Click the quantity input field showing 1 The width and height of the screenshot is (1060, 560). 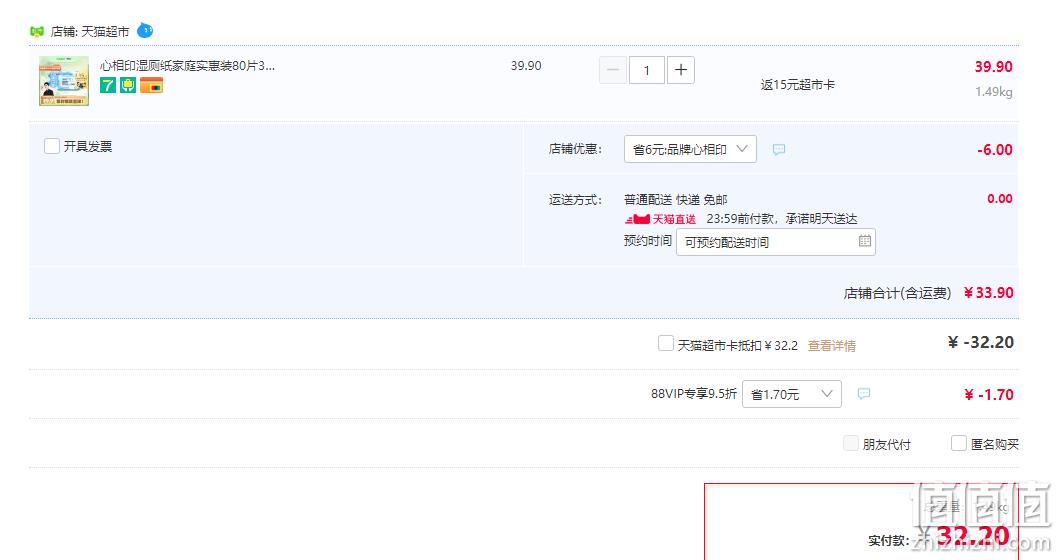coord(646,70)
